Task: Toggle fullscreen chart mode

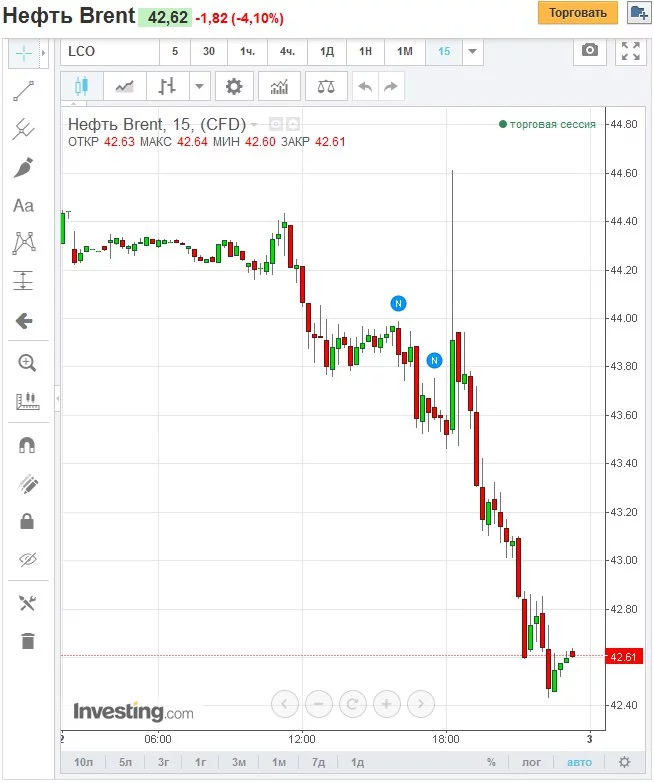Action: 631,51
